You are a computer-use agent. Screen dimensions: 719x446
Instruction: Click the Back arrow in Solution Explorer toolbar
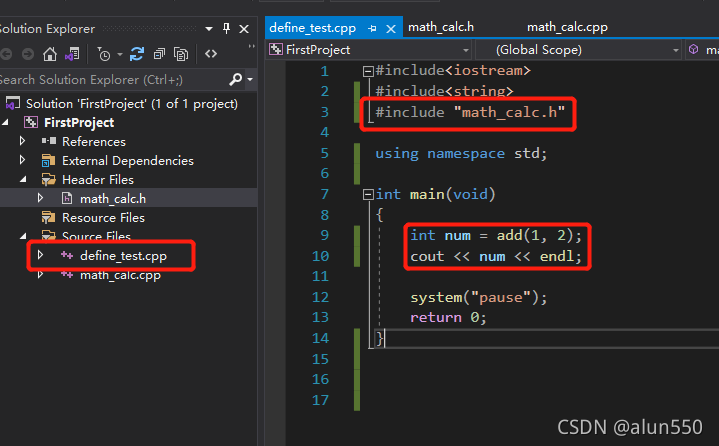6,54
